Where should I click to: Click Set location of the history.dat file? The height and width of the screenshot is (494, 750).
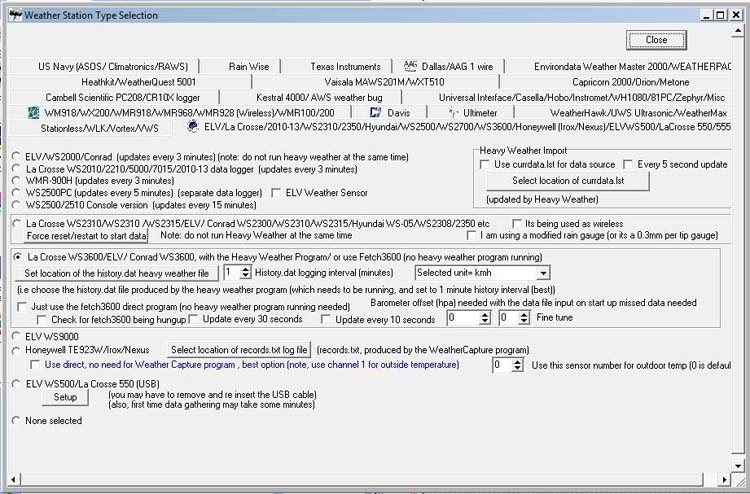[x=116, y=274]
